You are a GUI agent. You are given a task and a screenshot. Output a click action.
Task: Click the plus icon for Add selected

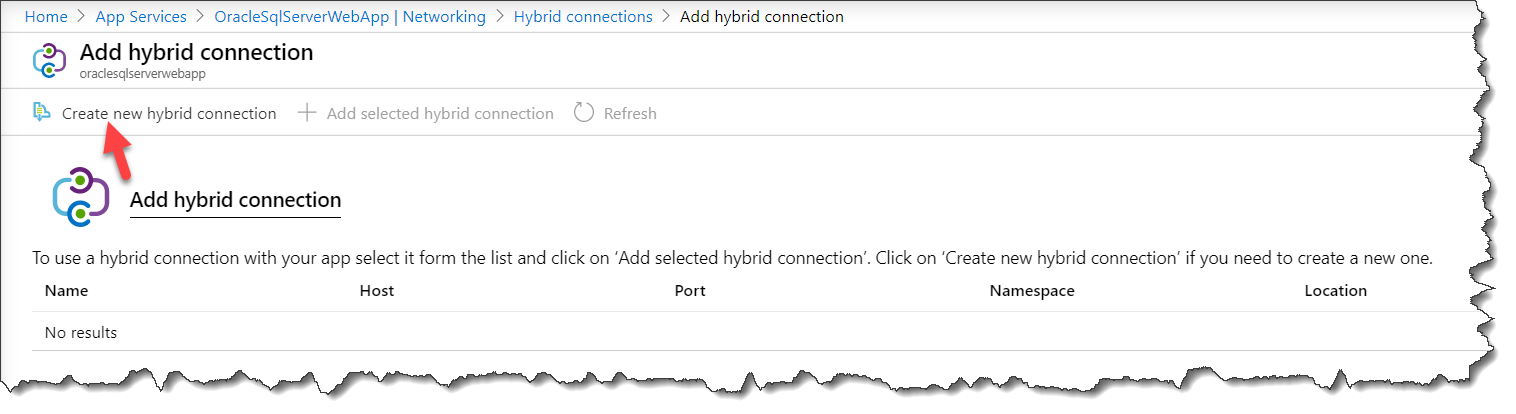coord(307,113)
